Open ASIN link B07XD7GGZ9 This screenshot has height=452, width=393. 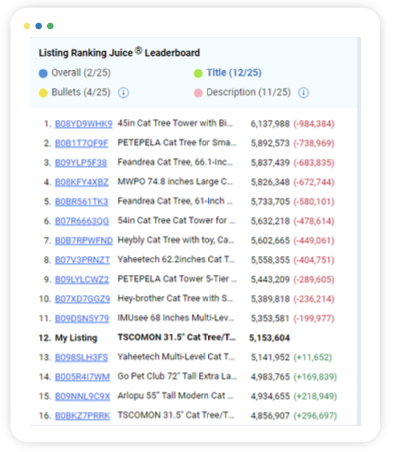tap(82, 299)
